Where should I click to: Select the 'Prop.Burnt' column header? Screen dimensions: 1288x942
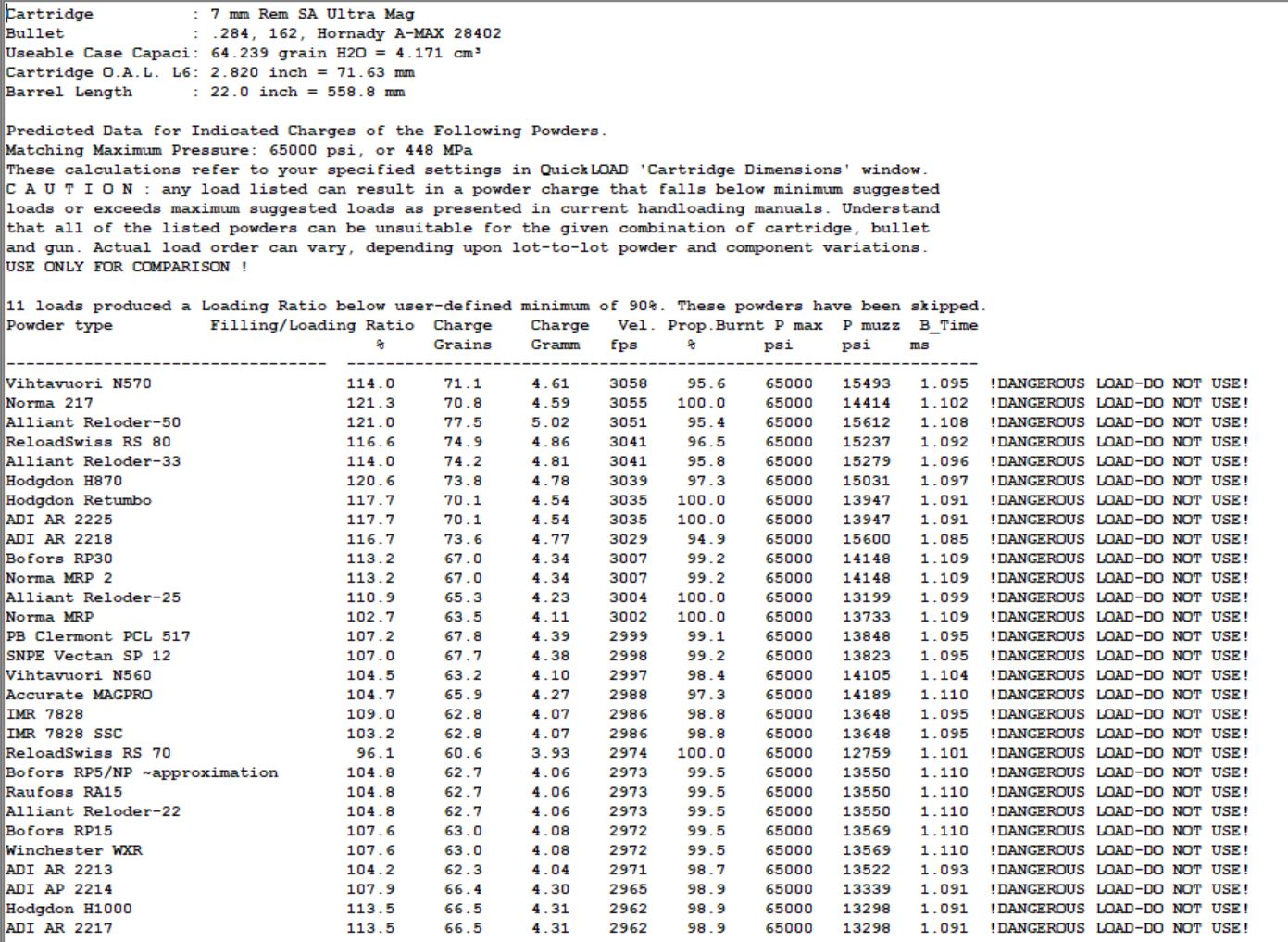point(716,325)
